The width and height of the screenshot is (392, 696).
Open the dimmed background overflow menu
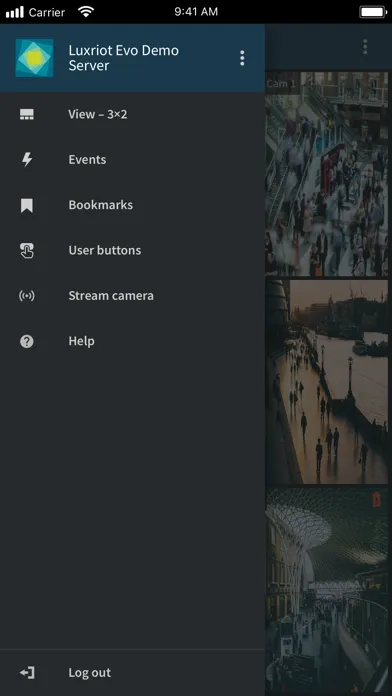click(x=365, y=47)
